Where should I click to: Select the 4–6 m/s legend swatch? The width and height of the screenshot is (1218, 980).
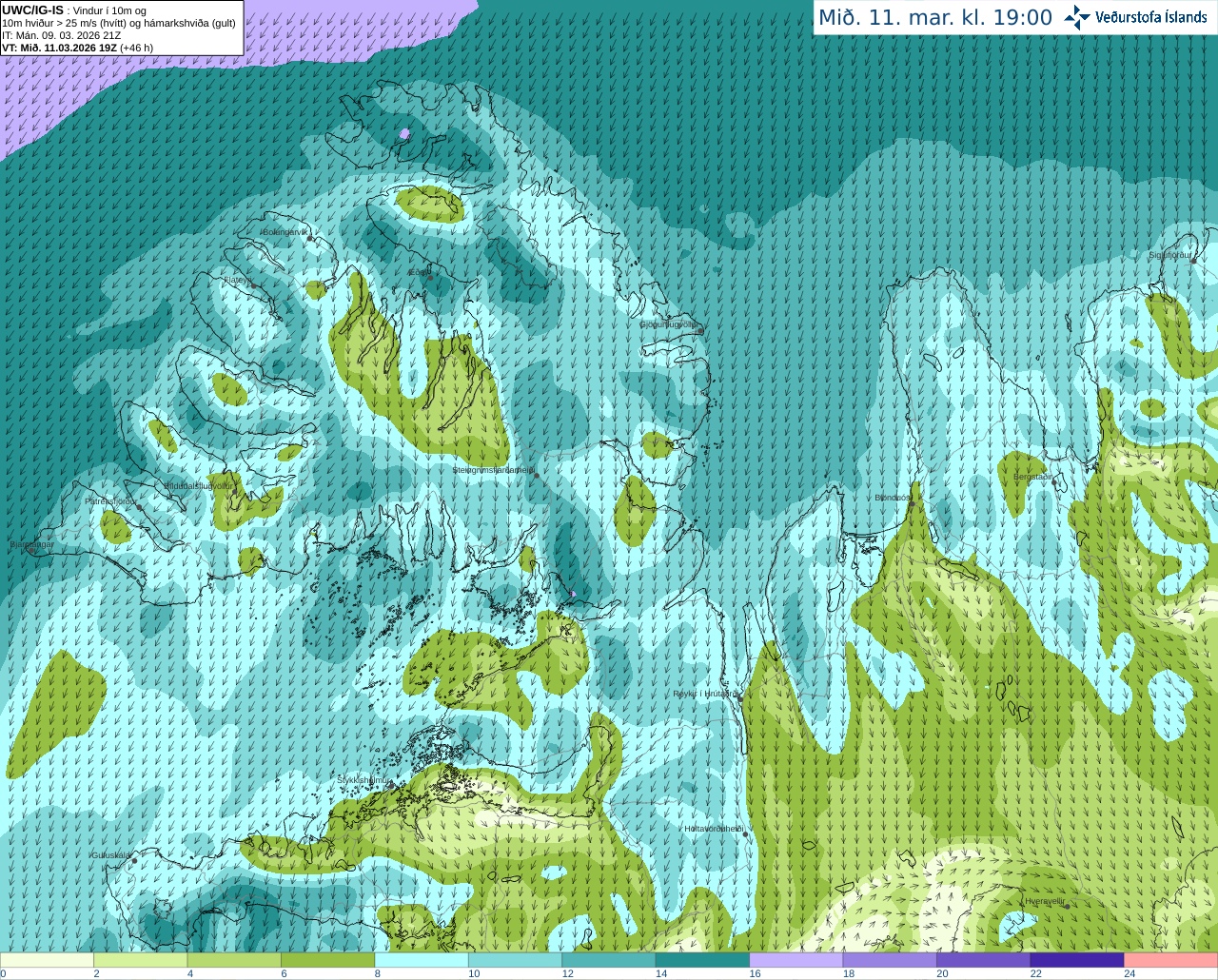pyautogui.click(x=234, y=960)
